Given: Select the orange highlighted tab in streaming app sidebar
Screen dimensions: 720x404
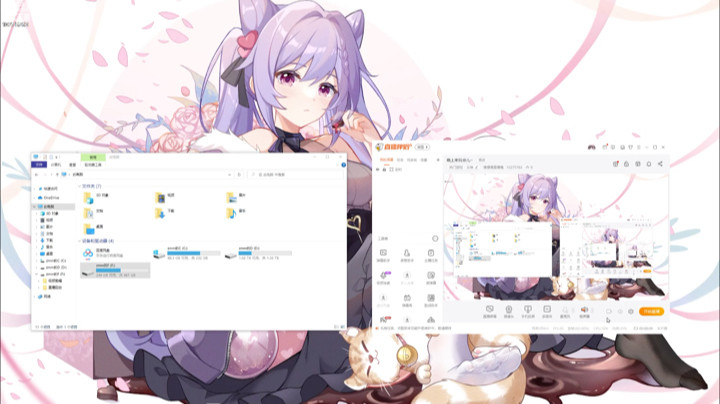Looking at the screenshot, I should pos(386,160).
